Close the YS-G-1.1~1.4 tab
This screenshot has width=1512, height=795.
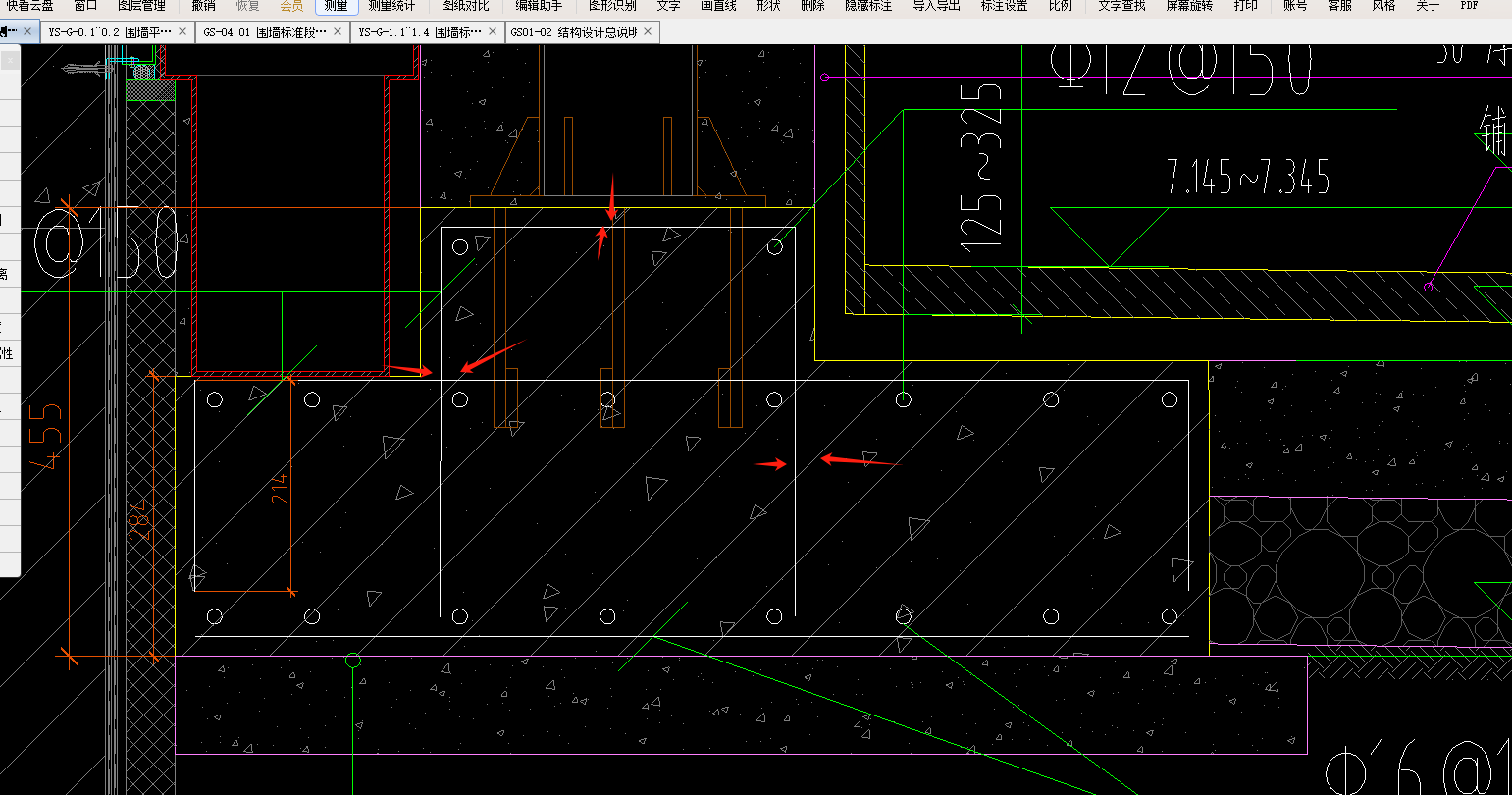493,32
